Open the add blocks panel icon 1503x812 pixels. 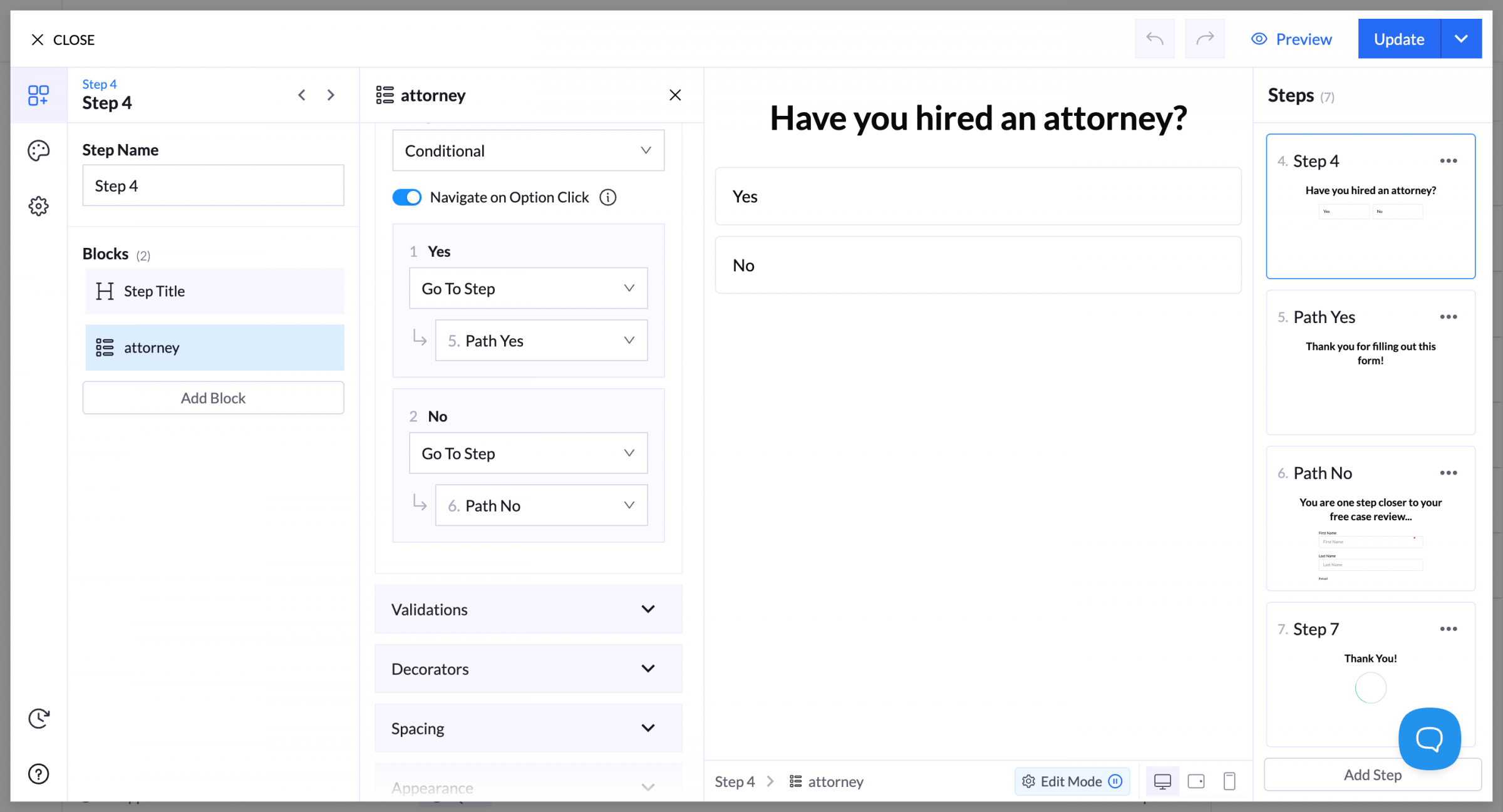(38, 95)
